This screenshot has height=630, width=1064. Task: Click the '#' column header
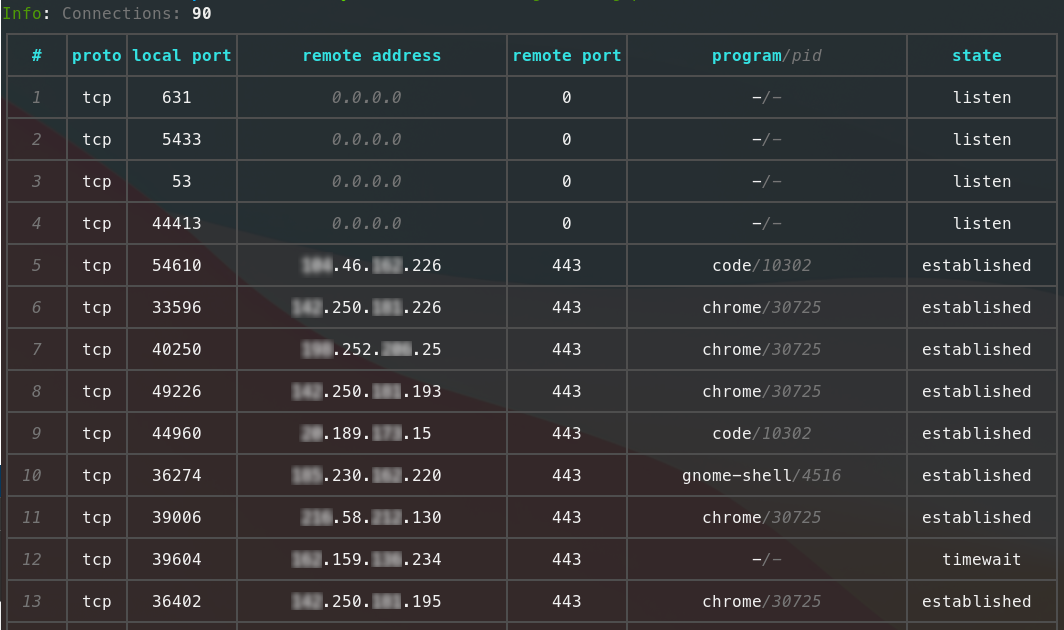point(37,56)
